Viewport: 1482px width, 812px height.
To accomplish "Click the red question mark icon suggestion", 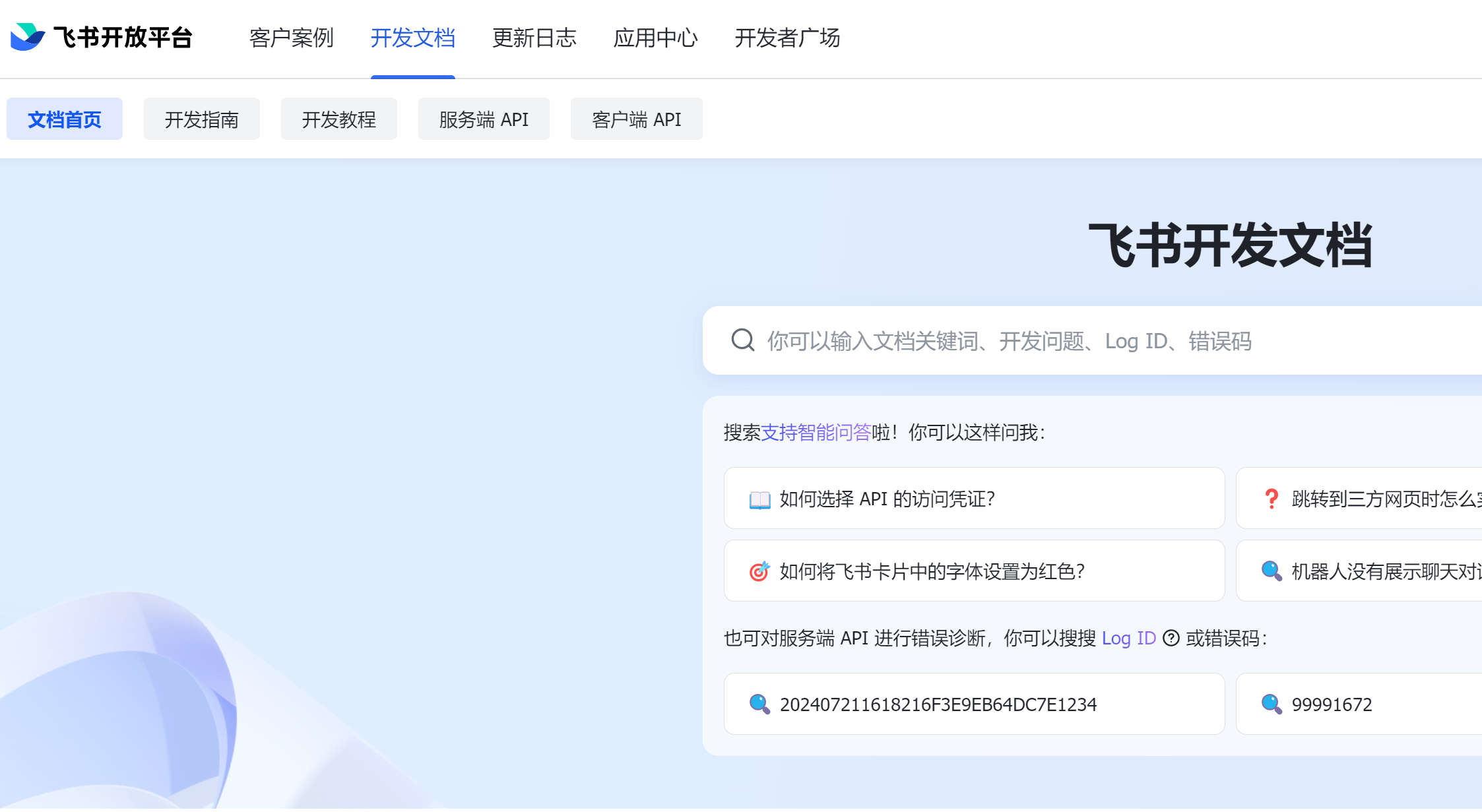I will 1271,499.
